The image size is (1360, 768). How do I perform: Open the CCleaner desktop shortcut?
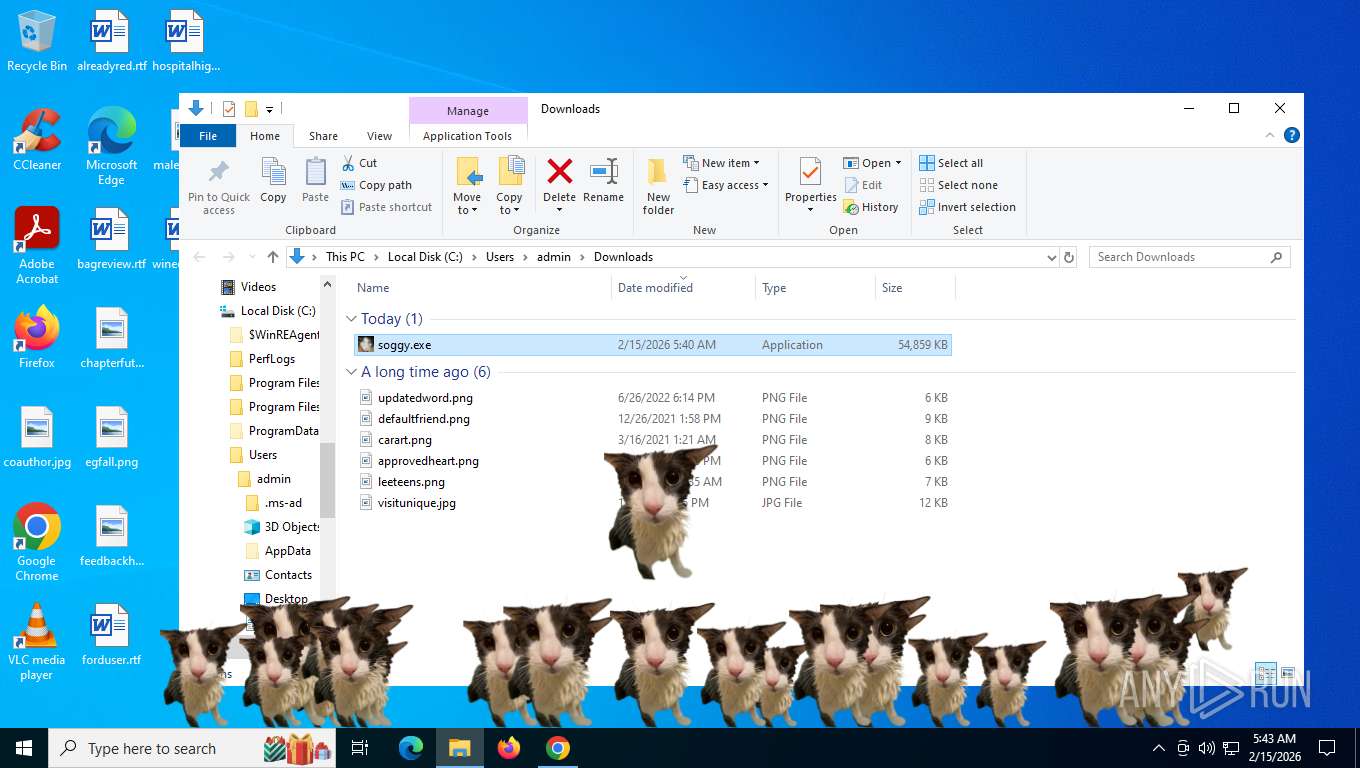(x=37, y=140)
